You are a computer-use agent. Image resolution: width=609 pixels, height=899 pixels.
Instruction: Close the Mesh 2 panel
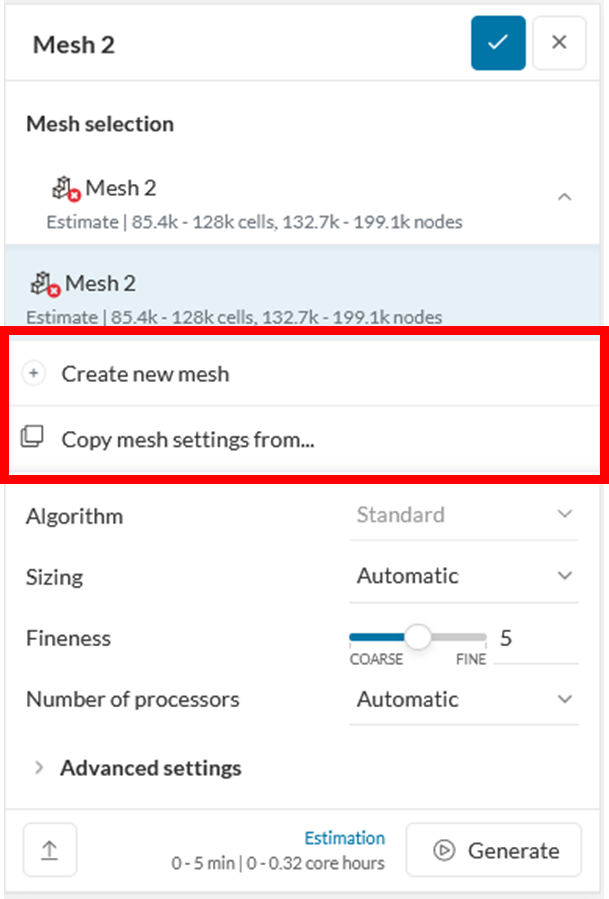pos(559,43)
